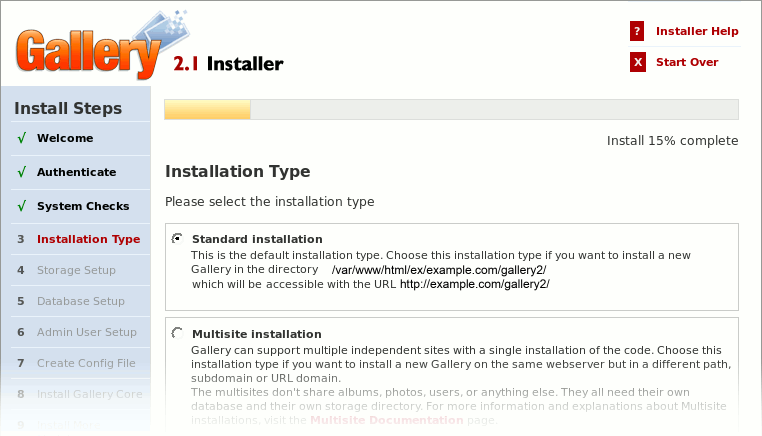762x436 pixels.
Task: Click the Start Over link
Action: 687,62
